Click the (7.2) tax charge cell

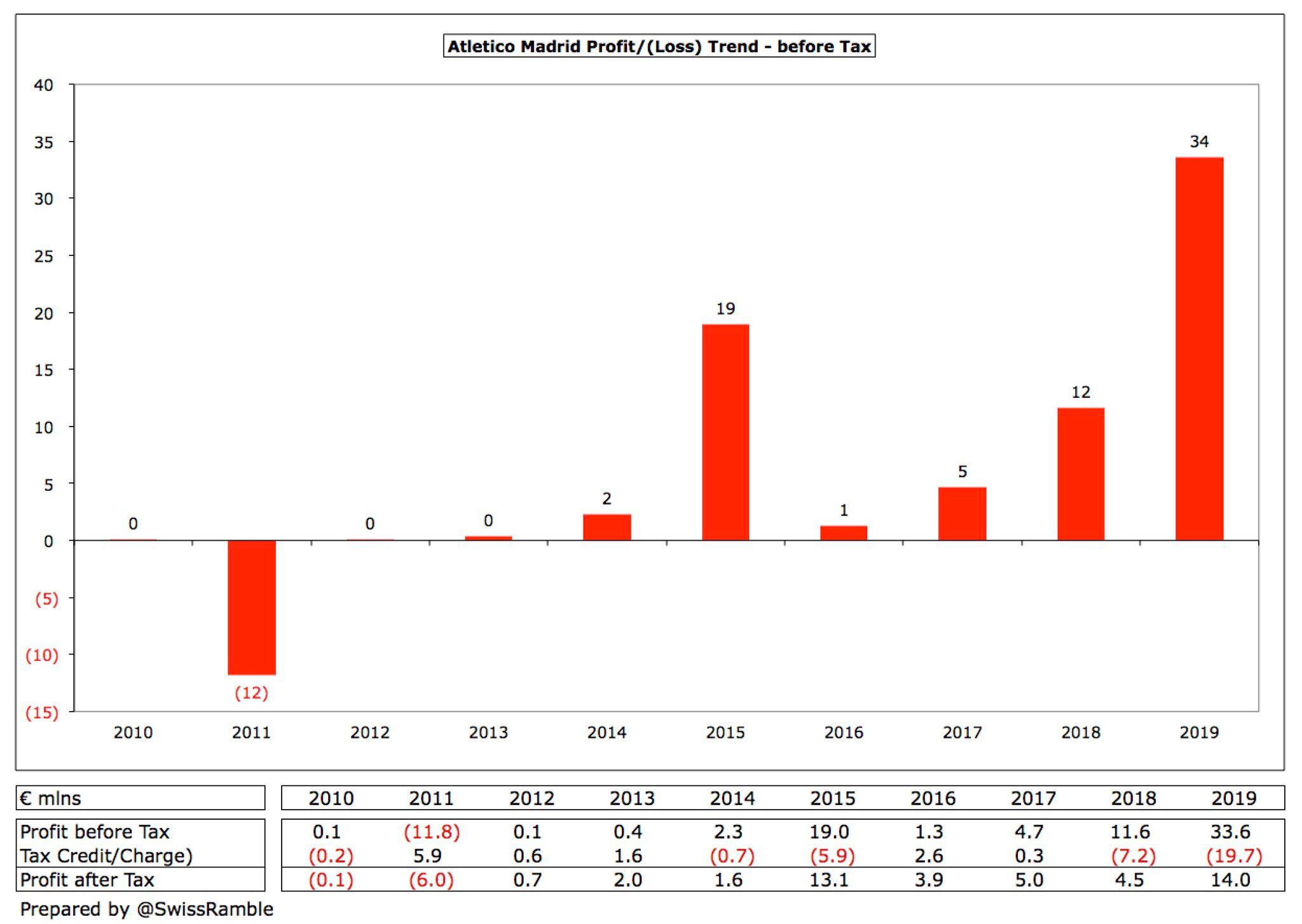pyautogui.click(x=1134, y=856)
